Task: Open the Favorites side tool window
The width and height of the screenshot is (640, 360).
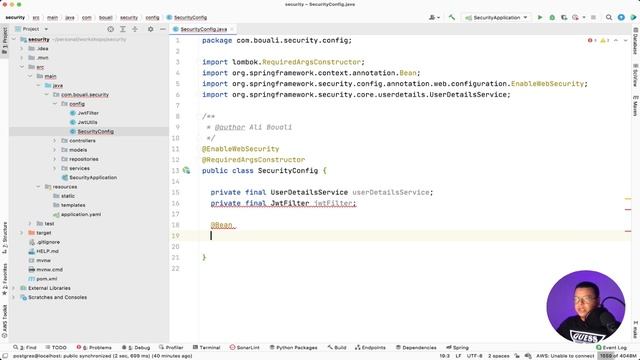Action: pos(4,280)
